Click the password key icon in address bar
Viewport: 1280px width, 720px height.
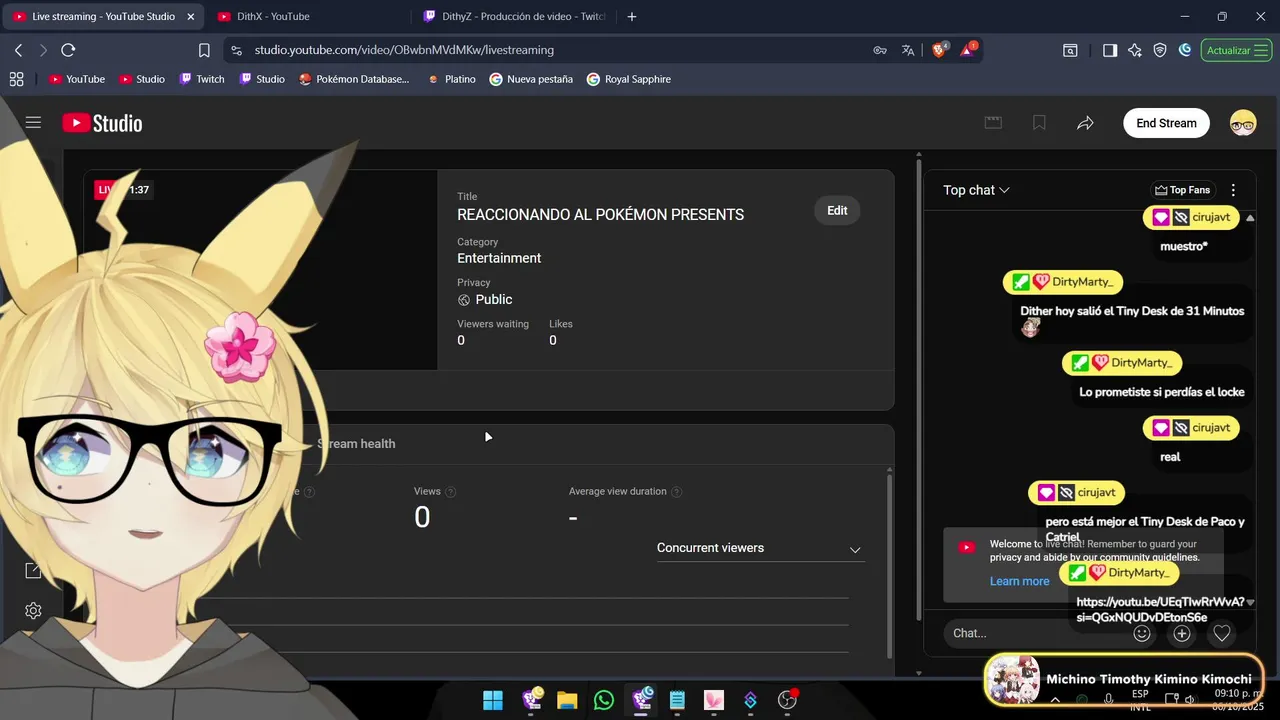[x=880, y=50]
